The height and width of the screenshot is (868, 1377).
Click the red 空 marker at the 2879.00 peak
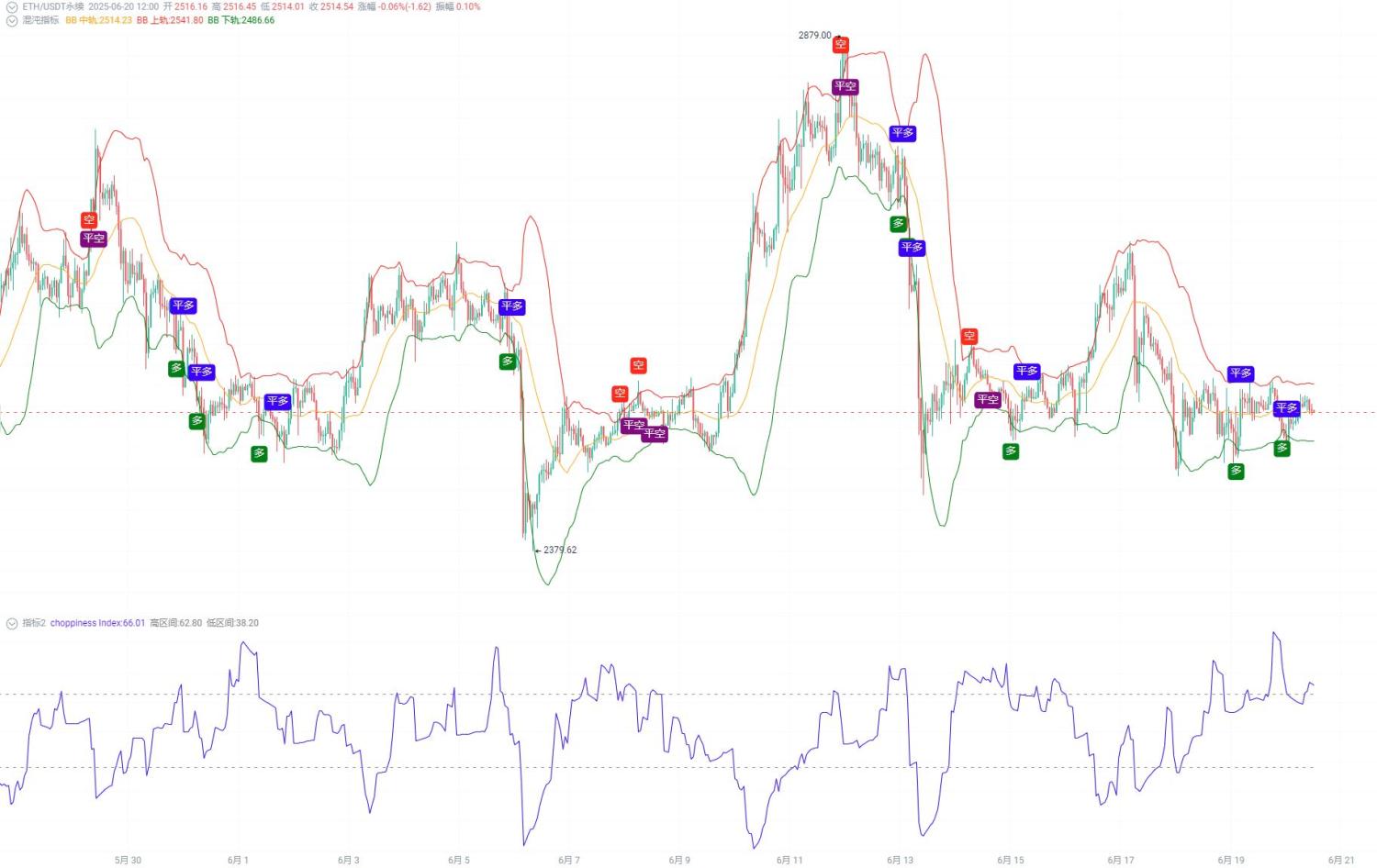pos(841,44)
